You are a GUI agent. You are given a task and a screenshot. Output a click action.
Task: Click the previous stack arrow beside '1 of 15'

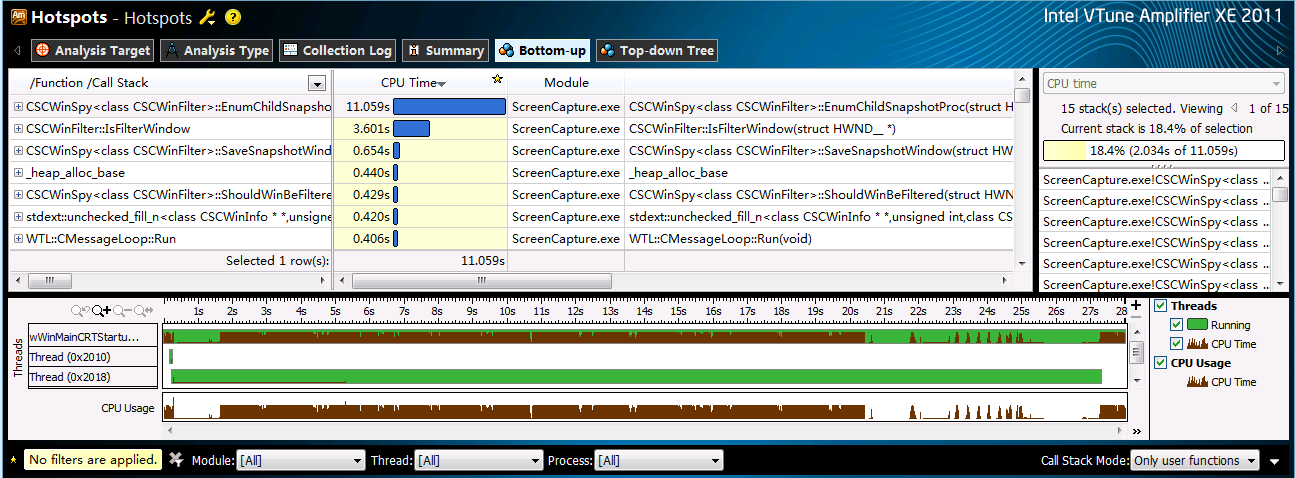[x=1233, y=108]
